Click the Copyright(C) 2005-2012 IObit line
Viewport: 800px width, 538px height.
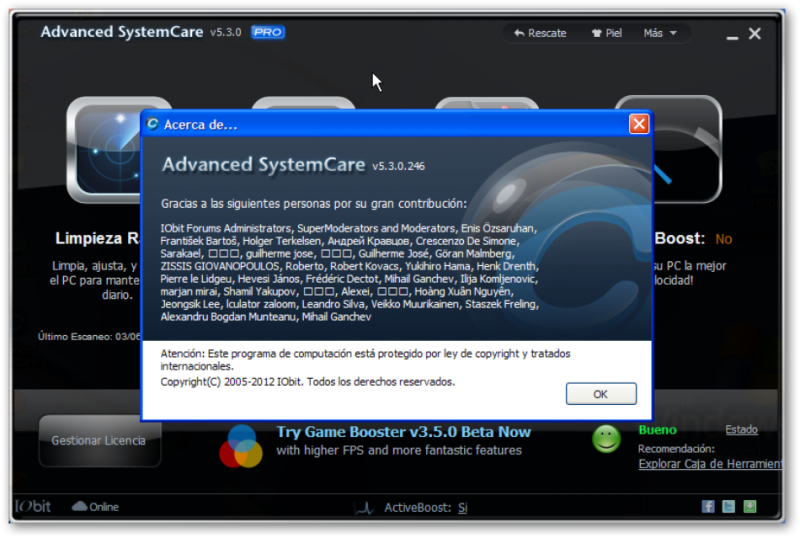[x=307, y=382]
